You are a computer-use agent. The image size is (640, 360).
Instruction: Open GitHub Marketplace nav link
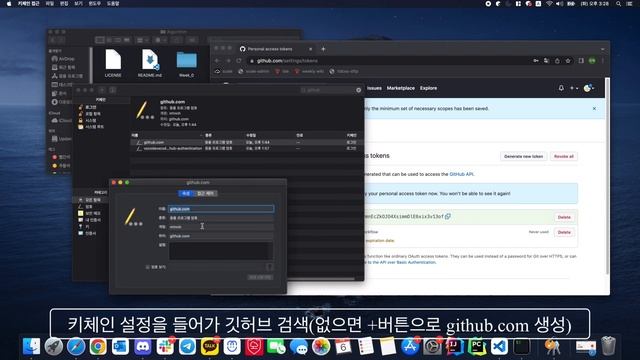click(400, 88)
